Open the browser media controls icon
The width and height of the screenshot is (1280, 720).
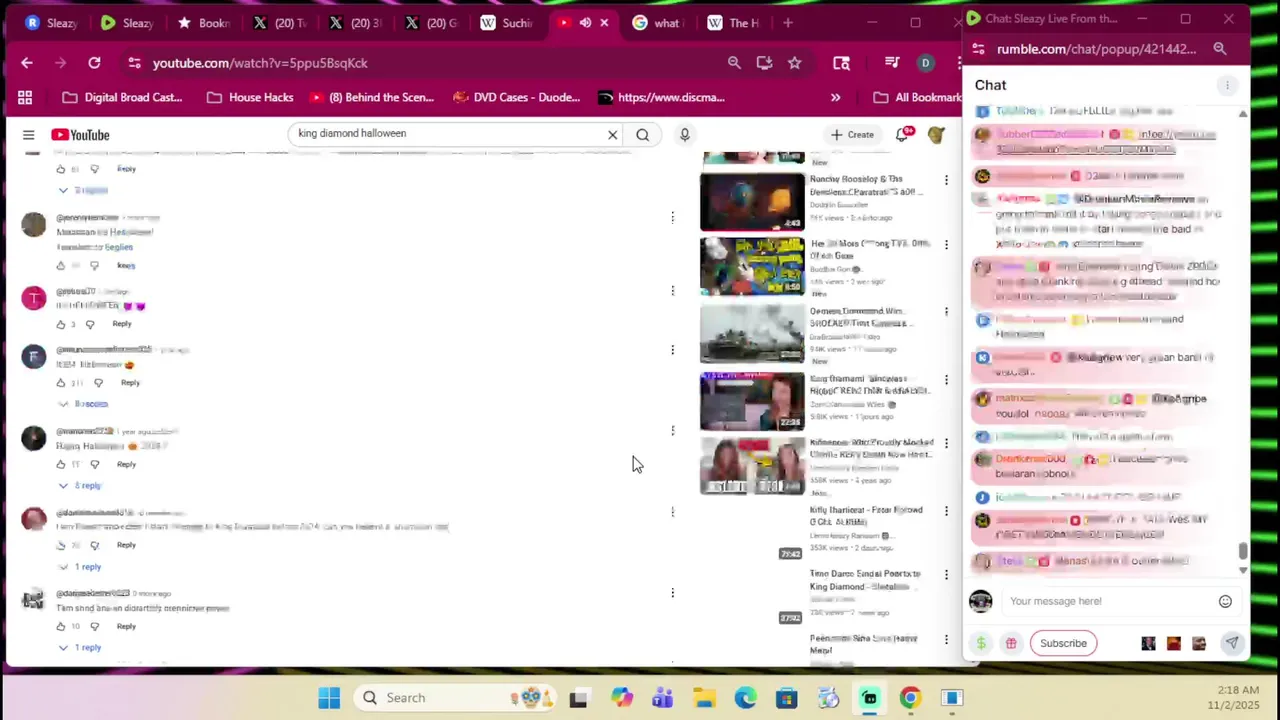tap(892, 63)
